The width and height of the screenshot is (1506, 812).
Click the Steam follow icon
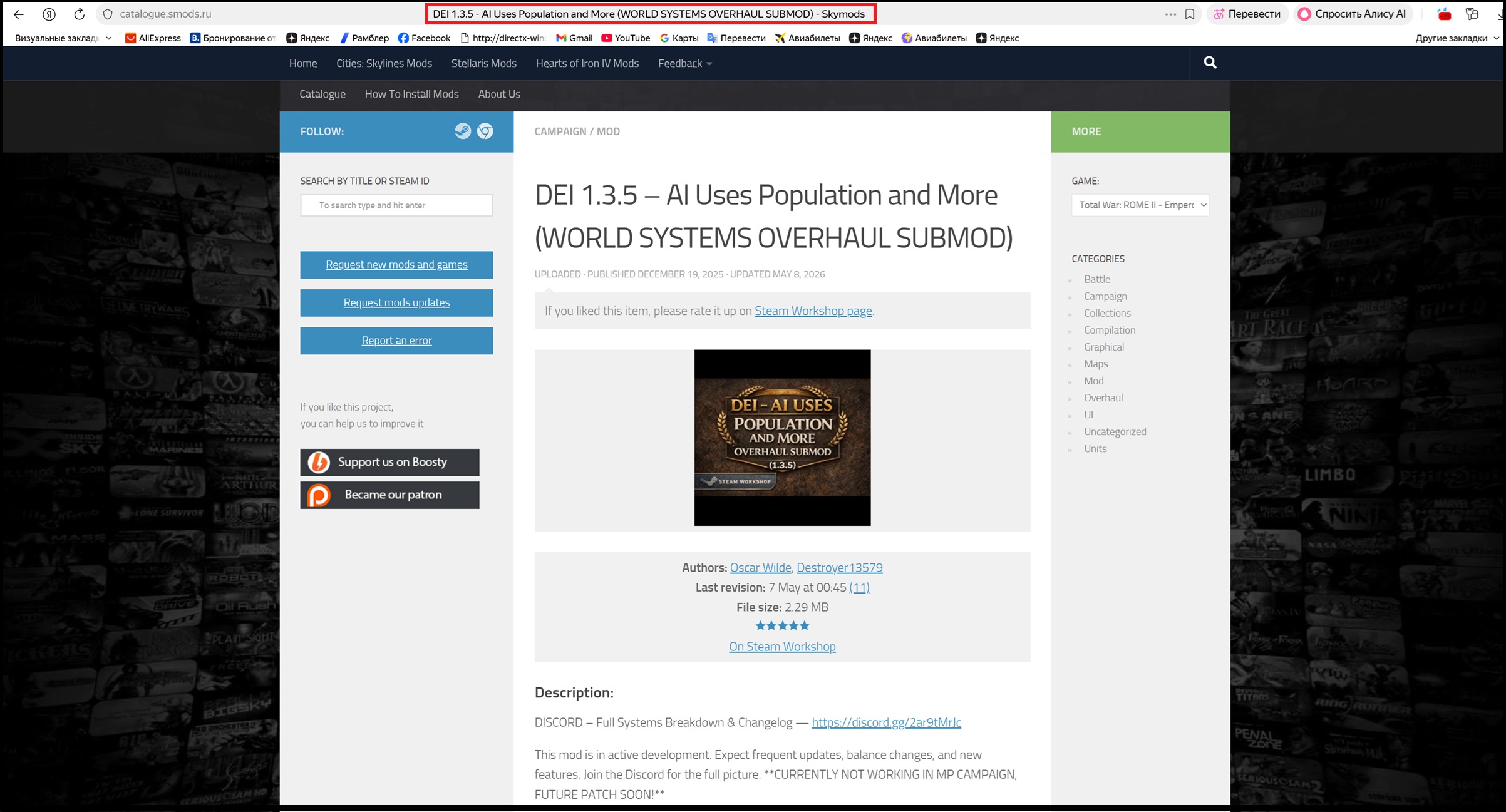(x=463, y=131)
